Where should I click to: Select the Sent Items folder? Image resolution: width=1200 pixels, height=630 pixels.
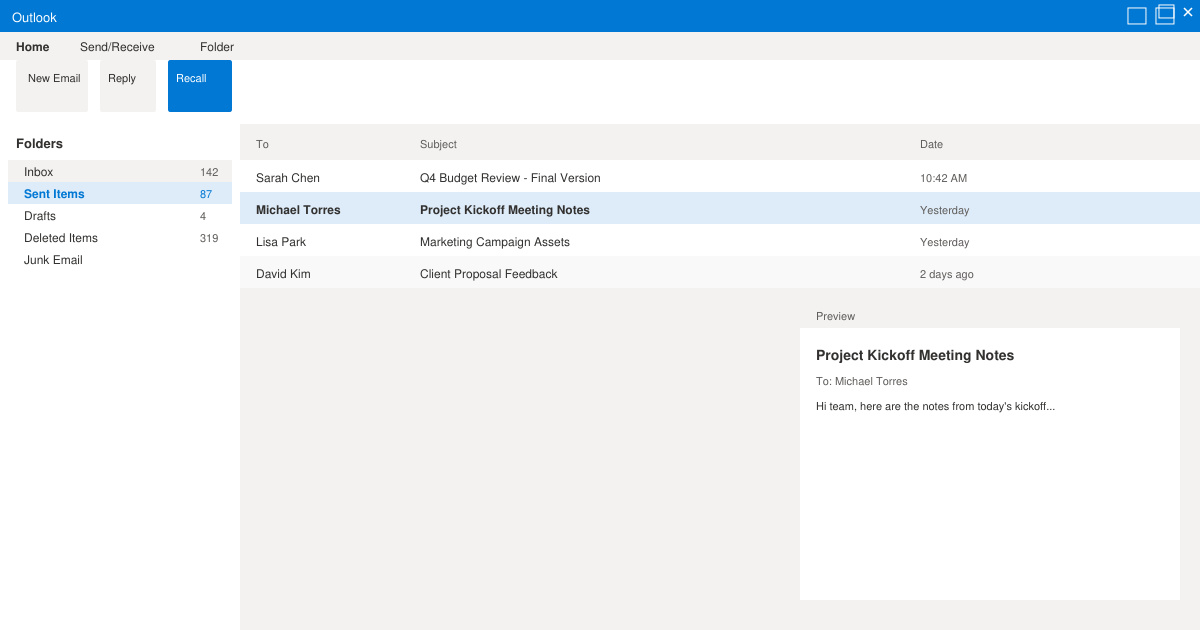(x=120, y=194)
